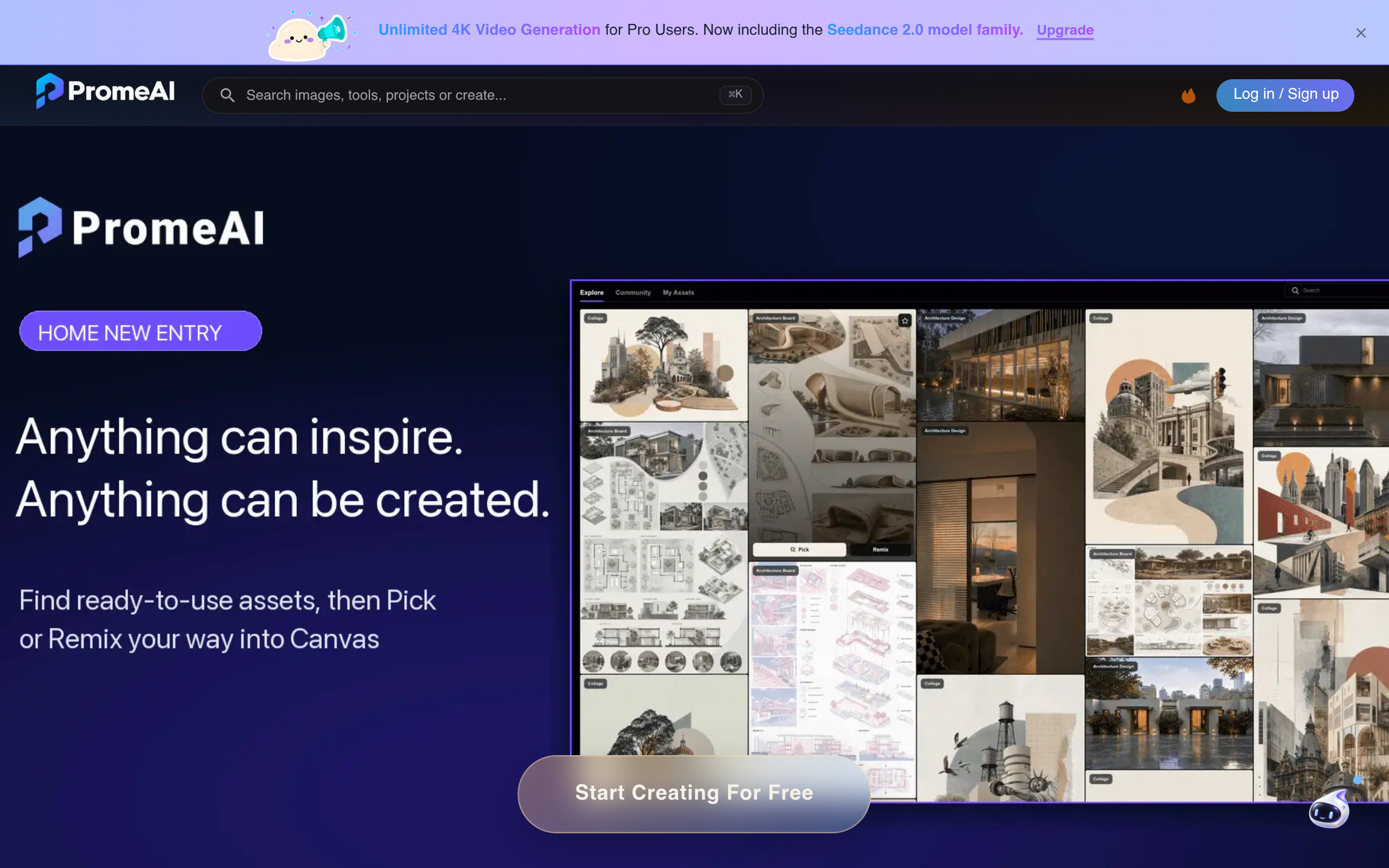Screen dimensions: 1389x868
Task: Select the Explore tab in the preview
Action: point(592,293)
